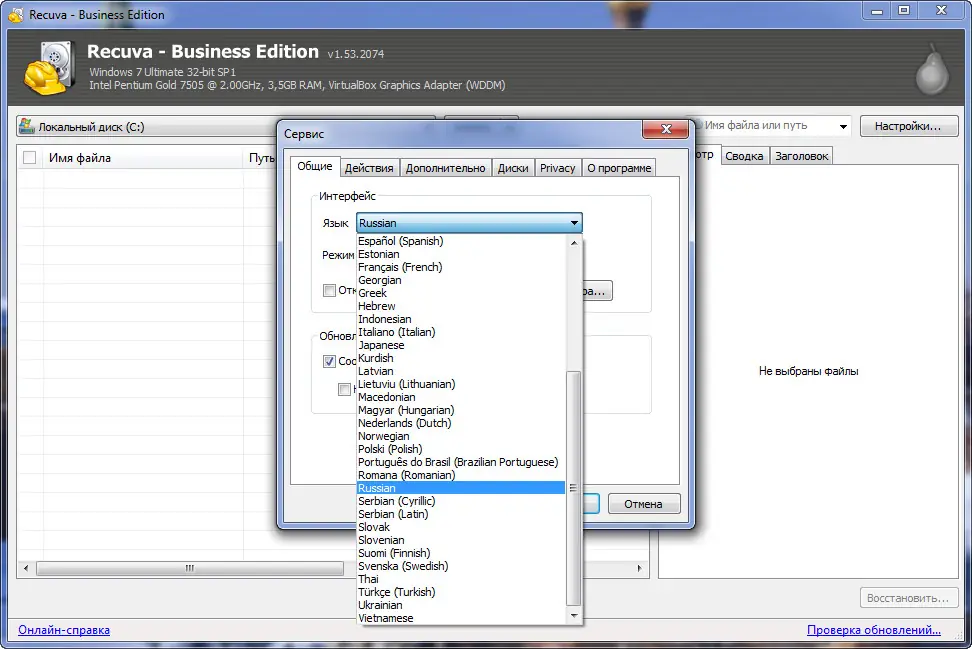Collapse the Язык language combo box
The width and height of the screenshot is (972, 649).
[469, 223]
